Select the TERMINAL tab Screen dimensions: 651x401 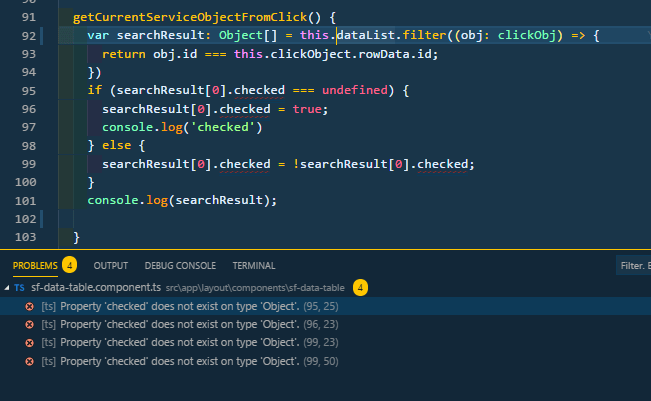254,265
